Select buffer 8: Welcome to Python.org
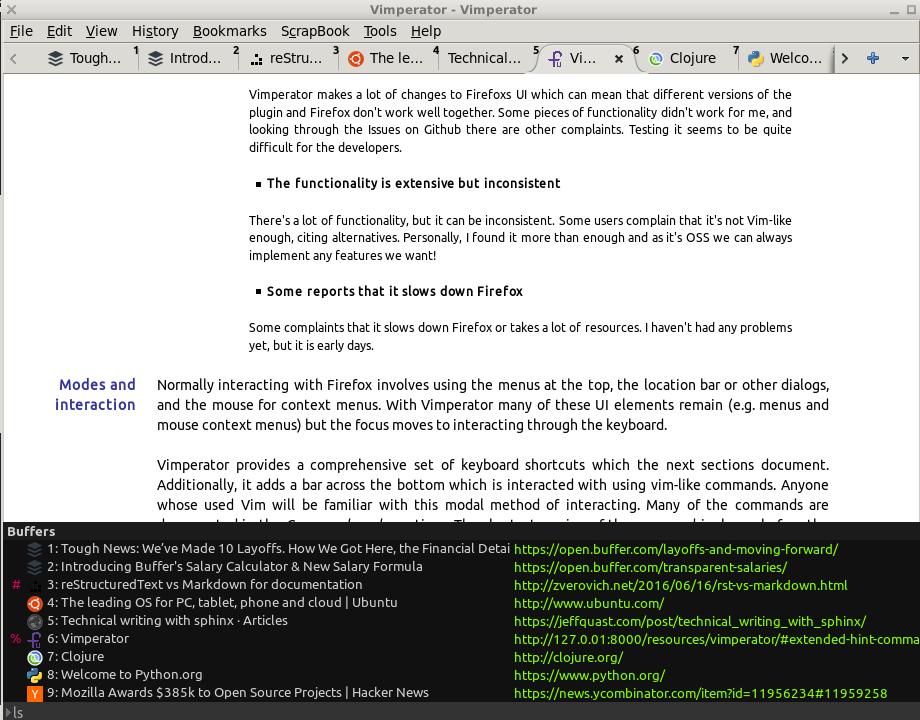 click(124, 675)
